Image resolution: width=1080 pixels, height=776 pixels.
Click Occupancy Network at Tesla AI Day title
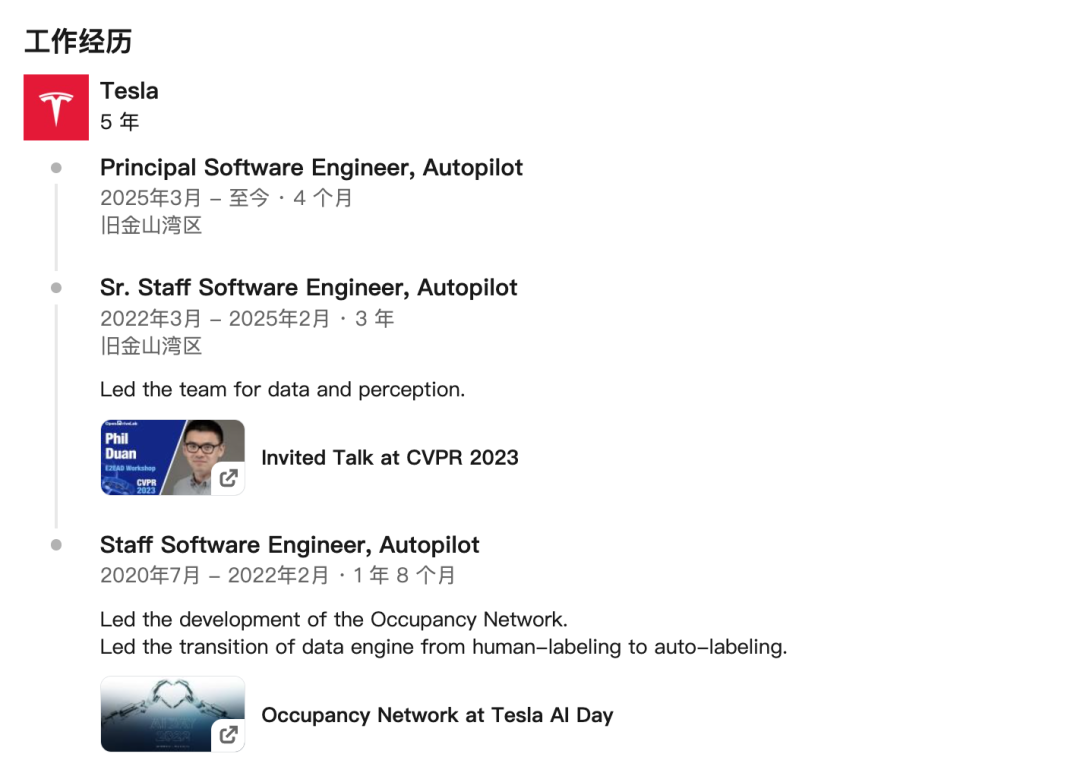437,715
